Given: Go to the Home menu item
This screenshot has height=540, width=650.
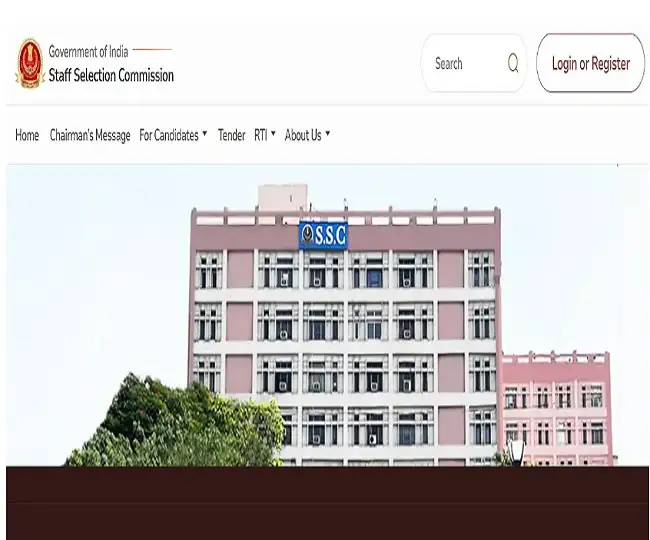Looking at the screenshot, I should click(27, 135).
